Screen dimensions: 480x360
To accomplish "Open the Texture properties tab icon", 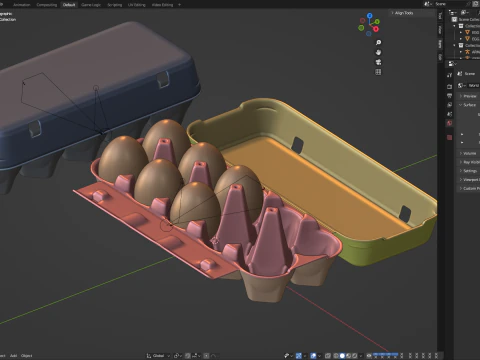I will [x=450, y=137].
